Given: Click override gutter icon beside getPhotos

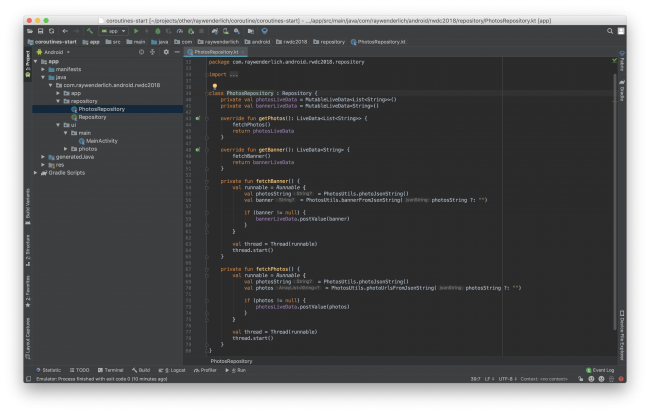Looking at the screenshot, I should (198, 119).
